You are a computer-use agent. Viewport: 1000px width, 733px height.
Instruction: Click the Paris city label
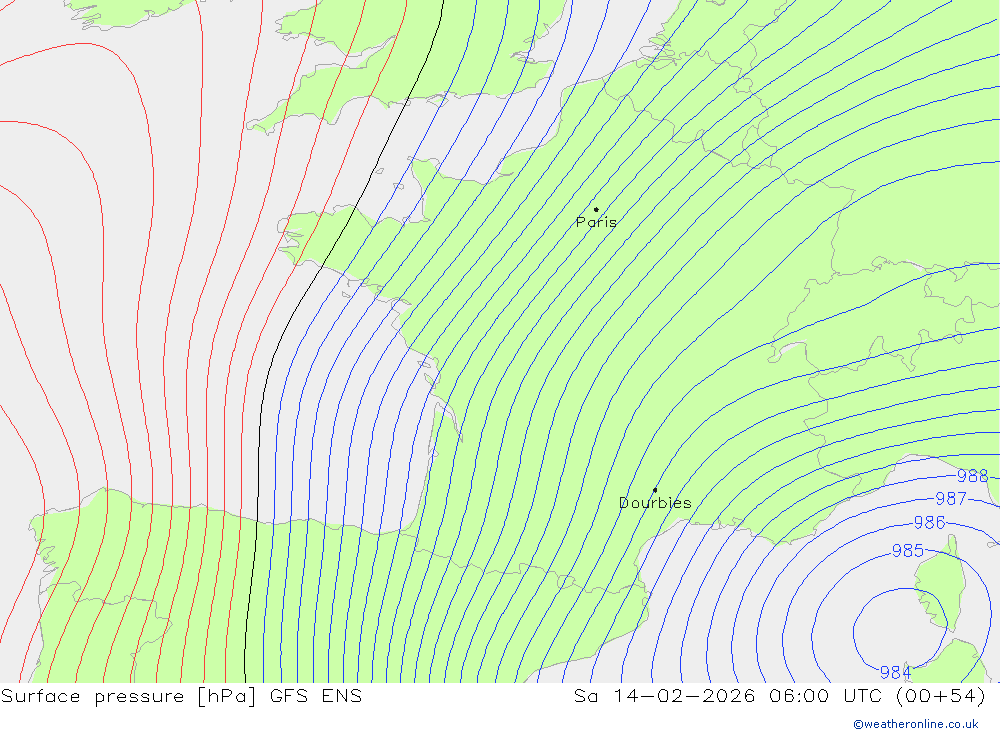tap(596, 222)
